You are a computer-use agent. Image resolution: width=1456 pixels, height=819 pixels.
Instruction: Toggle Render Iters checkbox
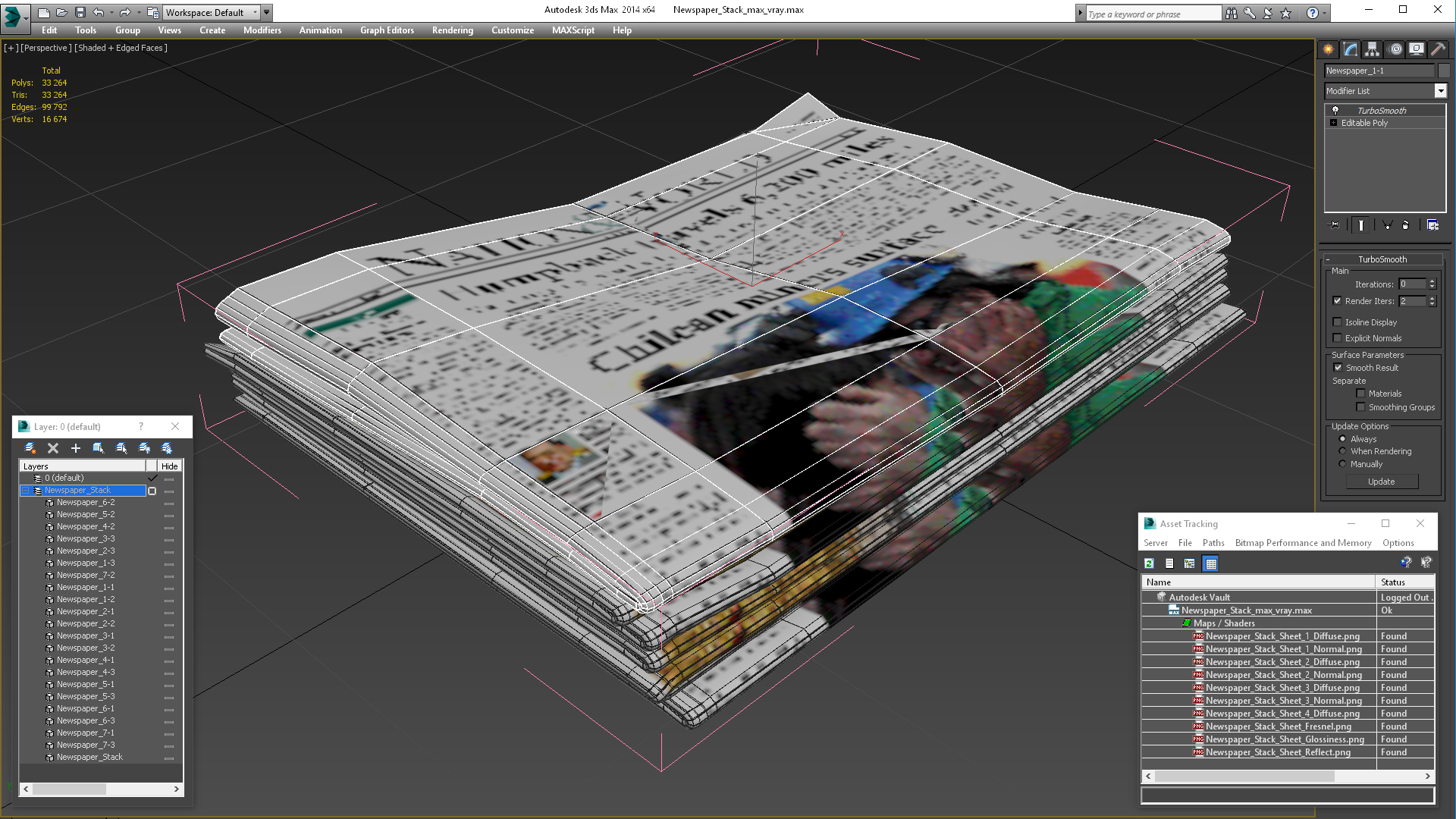click(1338, 301)
